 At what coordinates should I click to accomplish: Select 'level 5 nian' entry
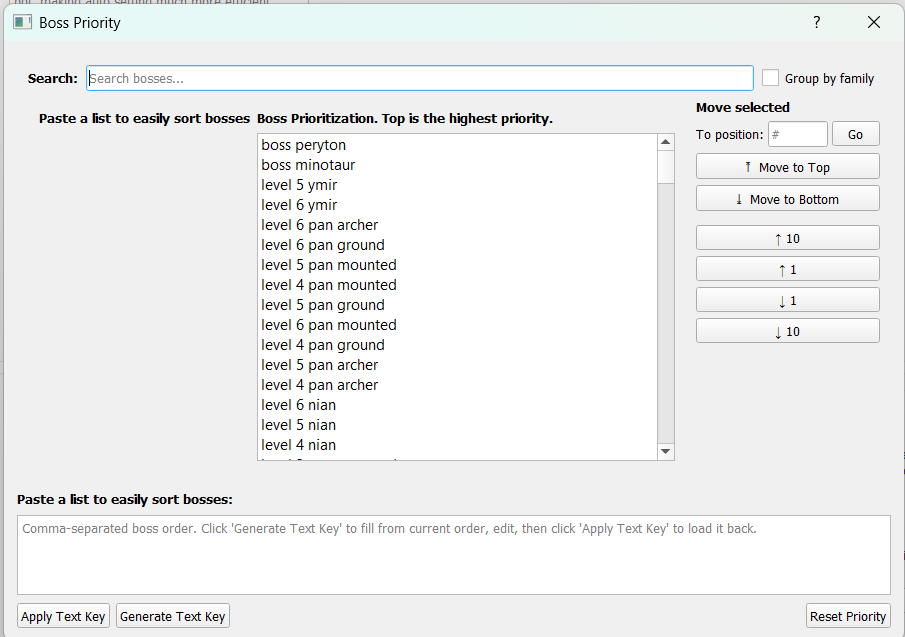pyautogui.click(x=458, y=425)
